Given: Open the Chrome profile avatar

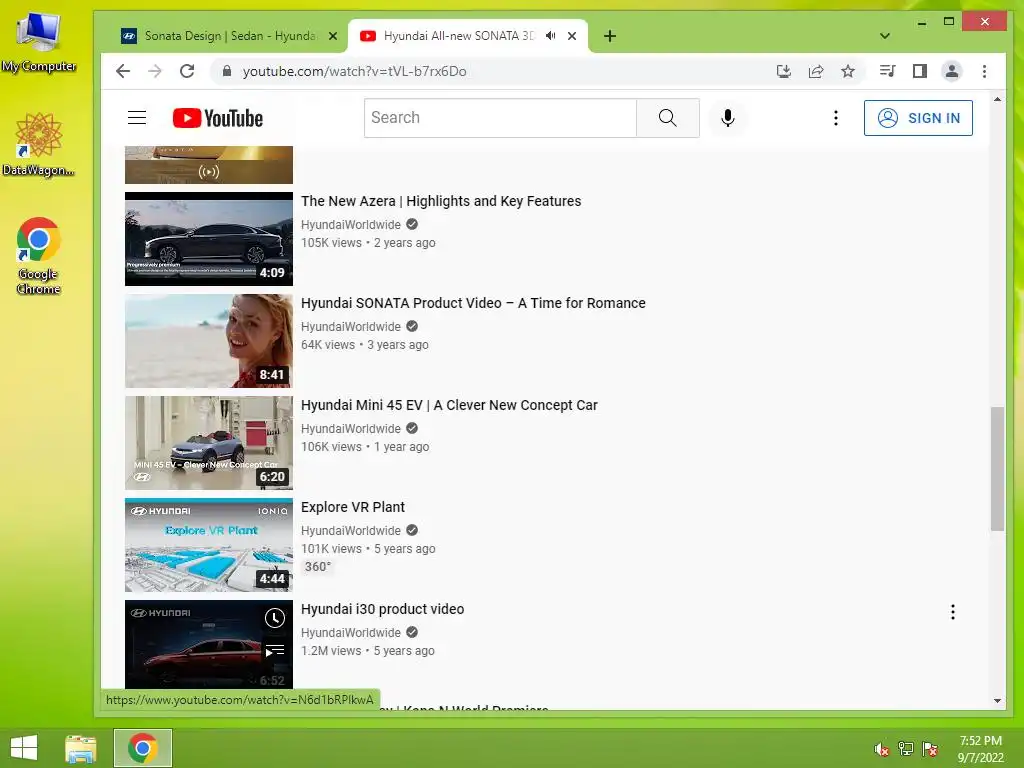Looking at the screenshot, I should [x=952, y=71].
